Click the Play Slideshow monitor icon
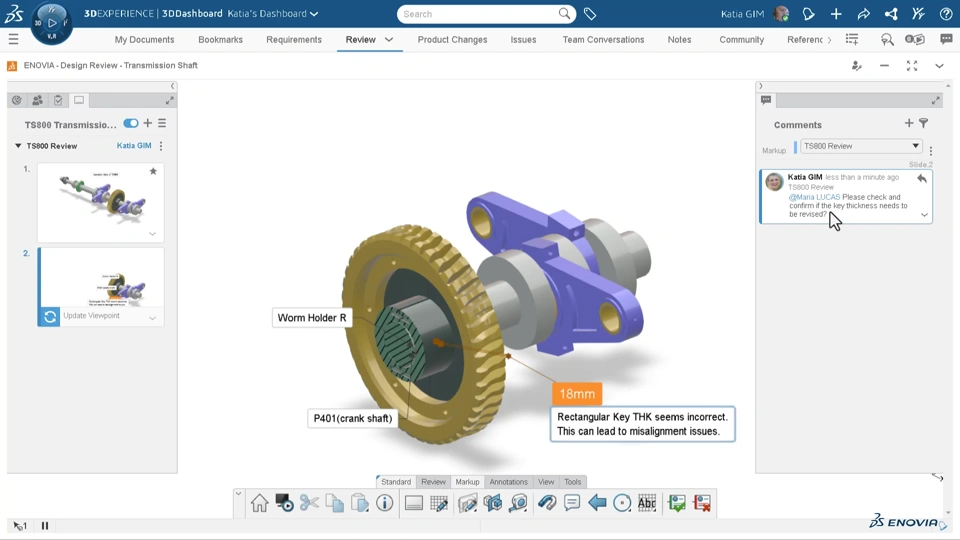This screenshot has width=960, height=540. (x=284, y=503)
